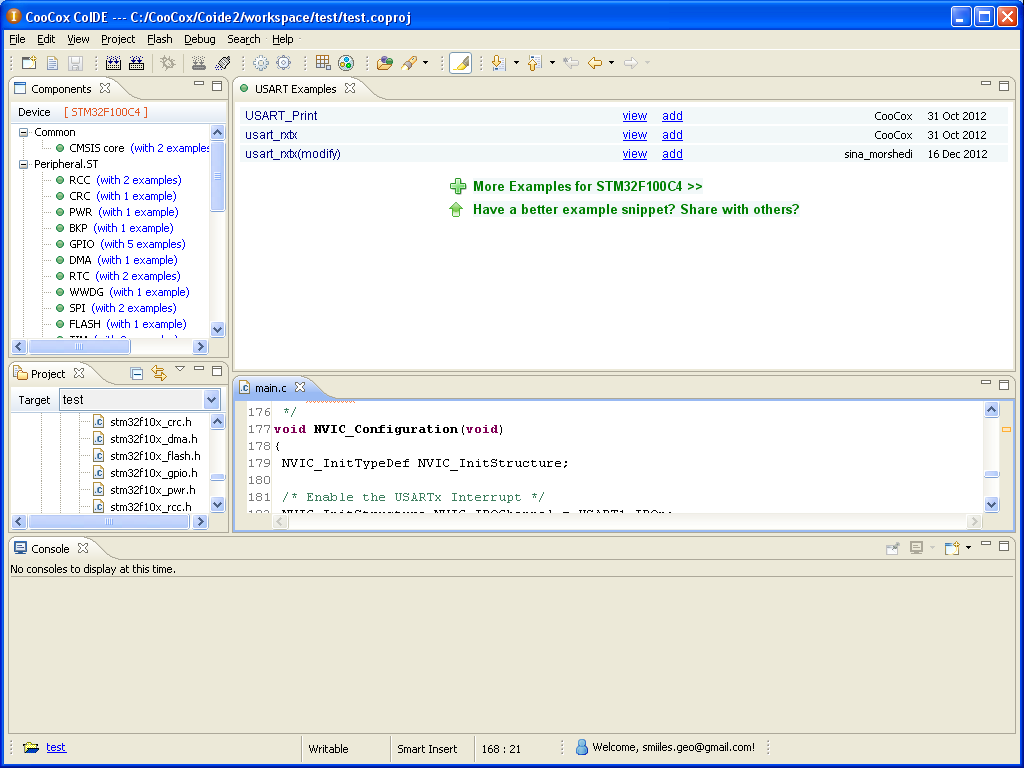
Task: Maximize the USART Examples panel
Action: 1004,86
